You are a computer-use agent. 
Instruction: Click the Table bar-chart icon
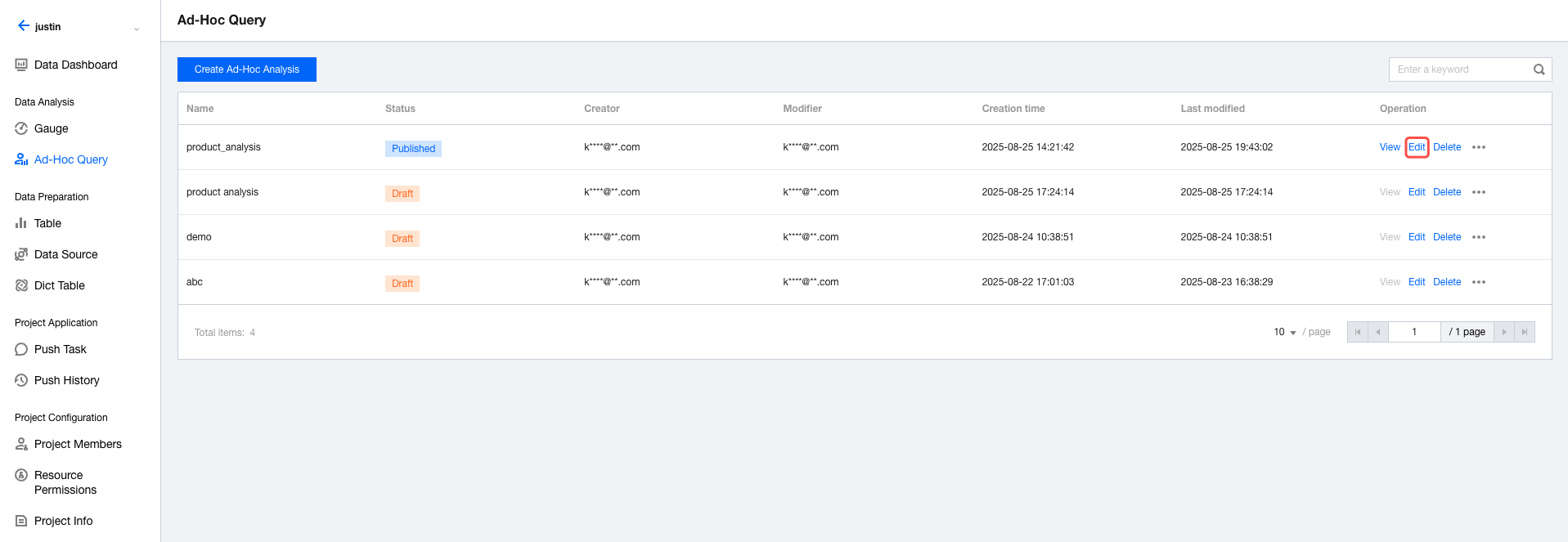[21, 223]
